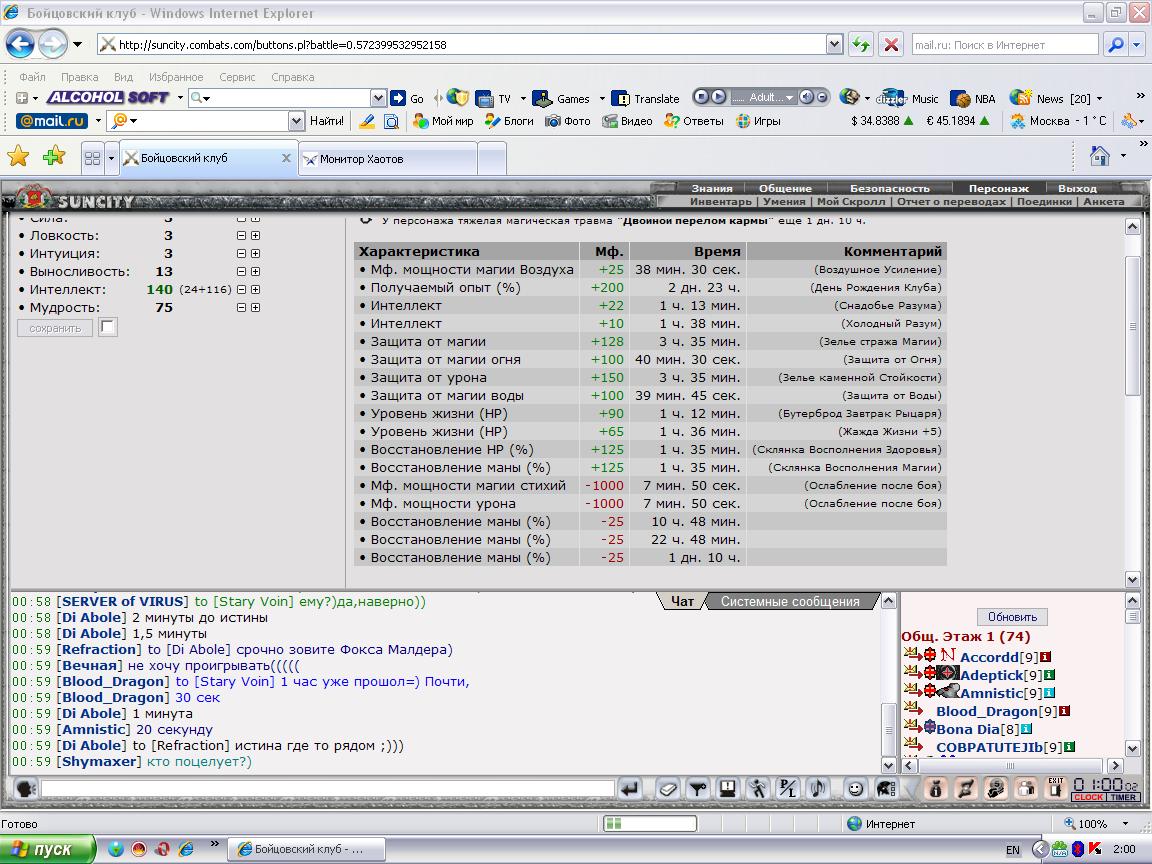Open the Инвентарь link in the top menu
The height and width of the screenshot is (864, 1152).
pos(721,201)
